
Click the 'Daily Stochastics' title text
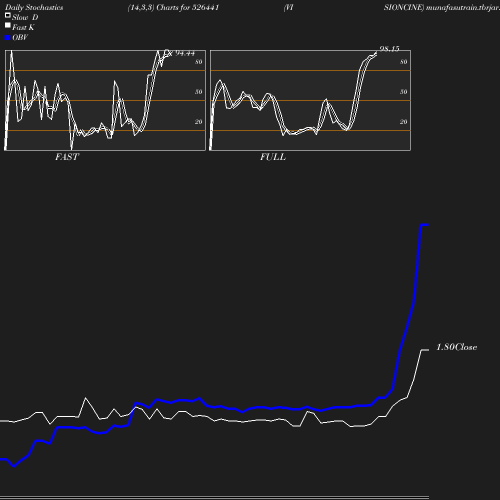point(34,8)
